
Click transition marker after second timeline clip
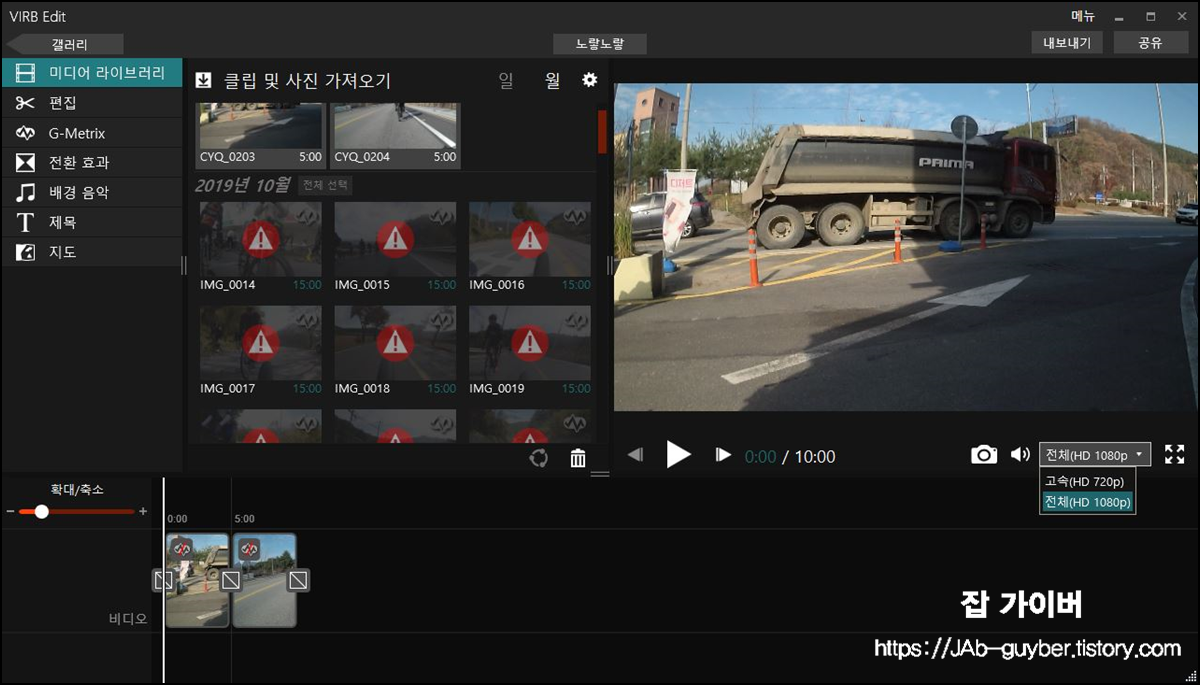point(298,580)
